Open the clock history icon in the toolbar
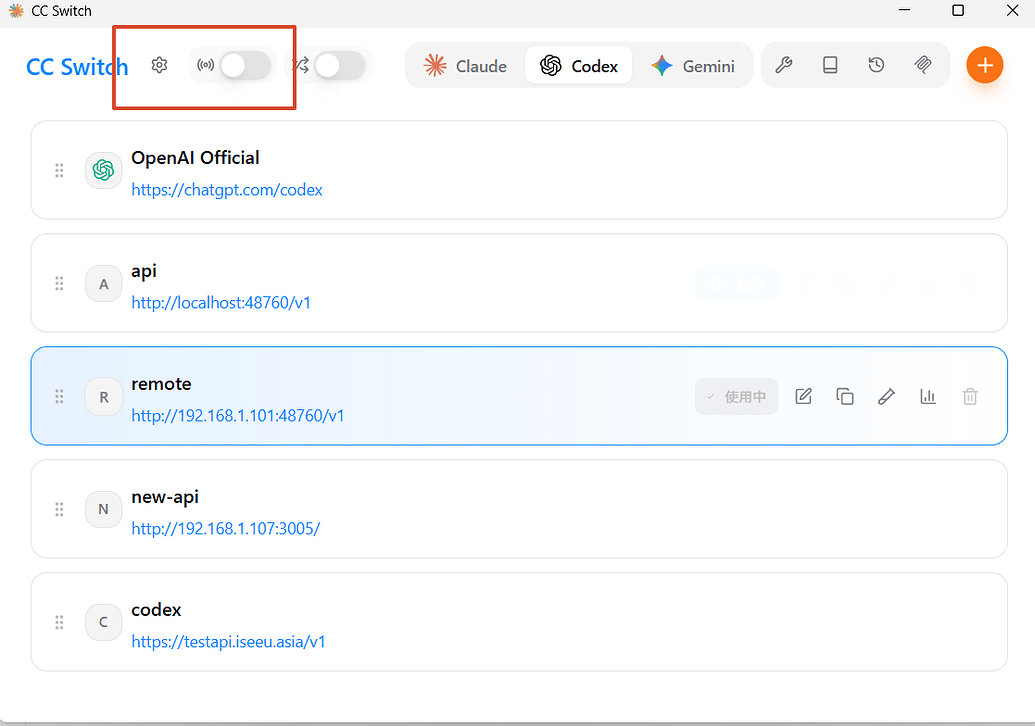Viewport: 1035px width, 726px height. point(876,65)
